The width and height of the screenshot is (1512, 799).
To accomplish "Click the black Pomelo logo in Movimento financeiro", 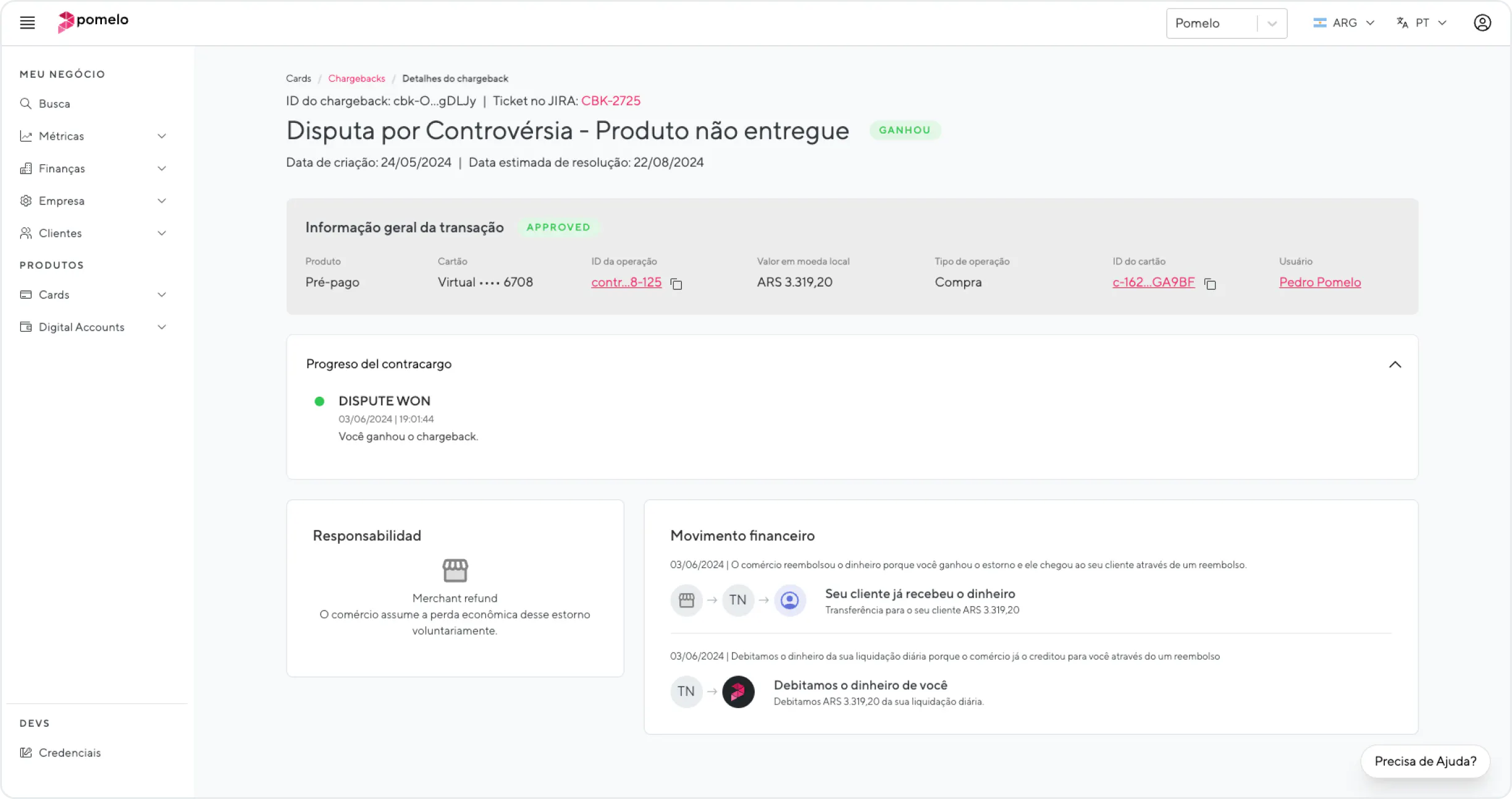I will coord(738,691).
